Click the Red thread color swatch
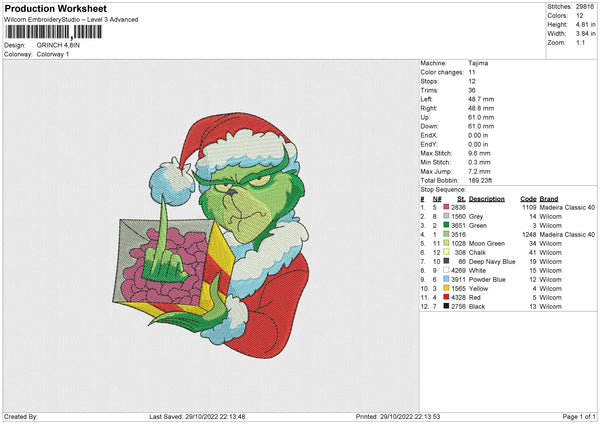 tap(446, 297)
